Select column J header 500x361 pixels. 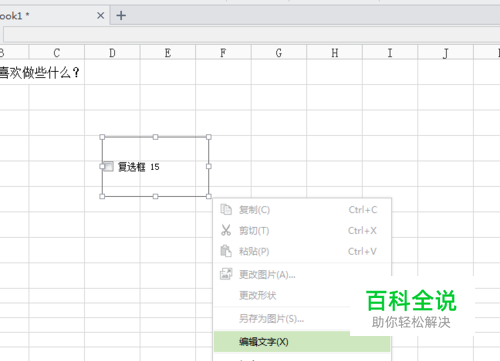445,53
